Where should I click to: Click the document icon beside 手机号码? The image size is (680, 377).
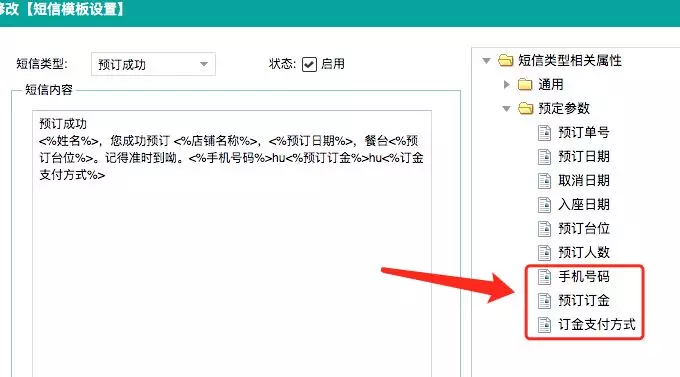[x=544, y=276]
